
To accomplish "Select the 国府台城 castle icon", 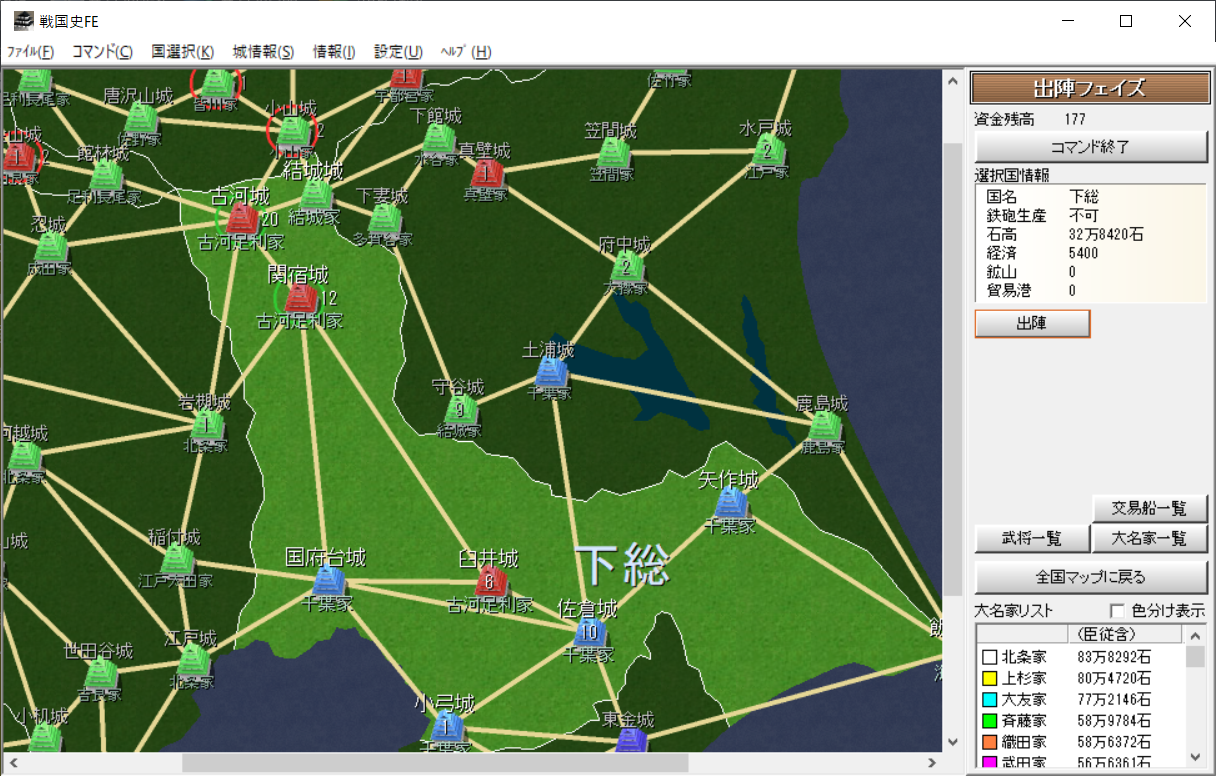I will tap(327, 580).
